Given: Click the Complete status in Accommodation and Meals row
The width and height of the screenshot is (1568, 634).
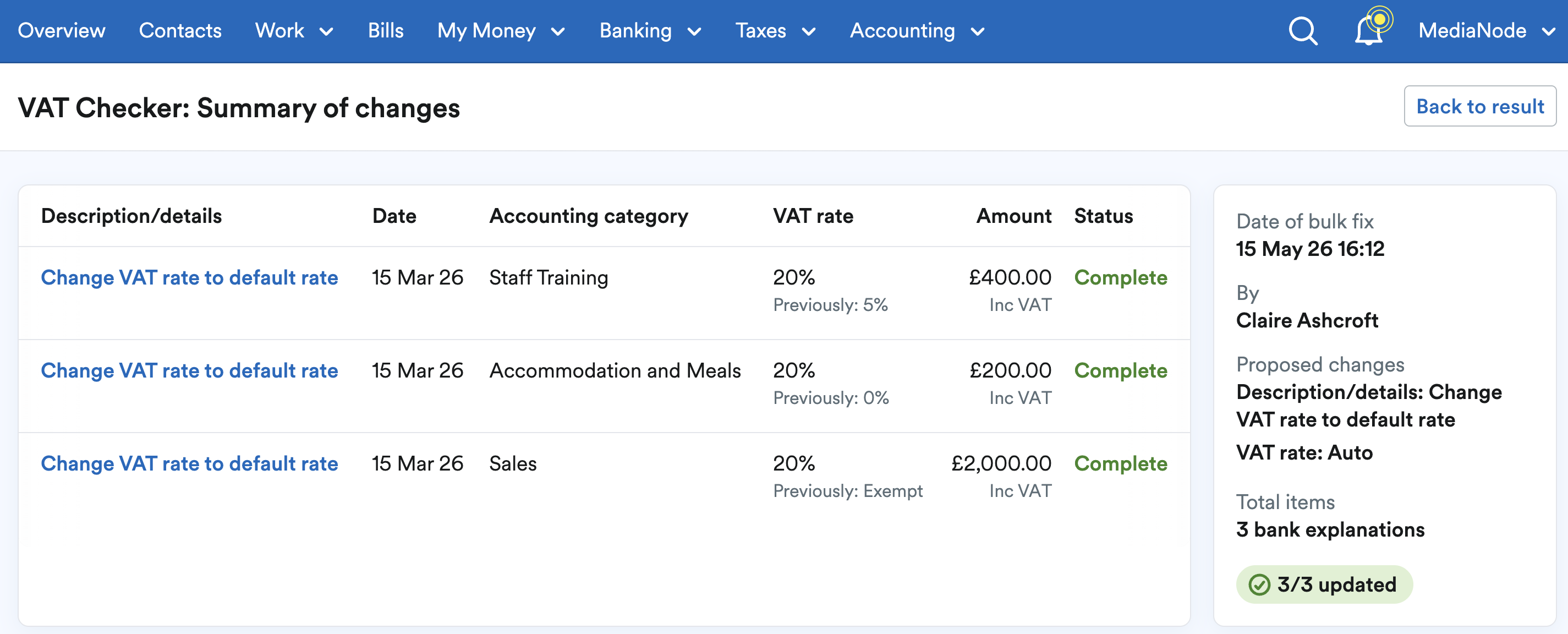Looking at the screenshot, I should 1121,371.
